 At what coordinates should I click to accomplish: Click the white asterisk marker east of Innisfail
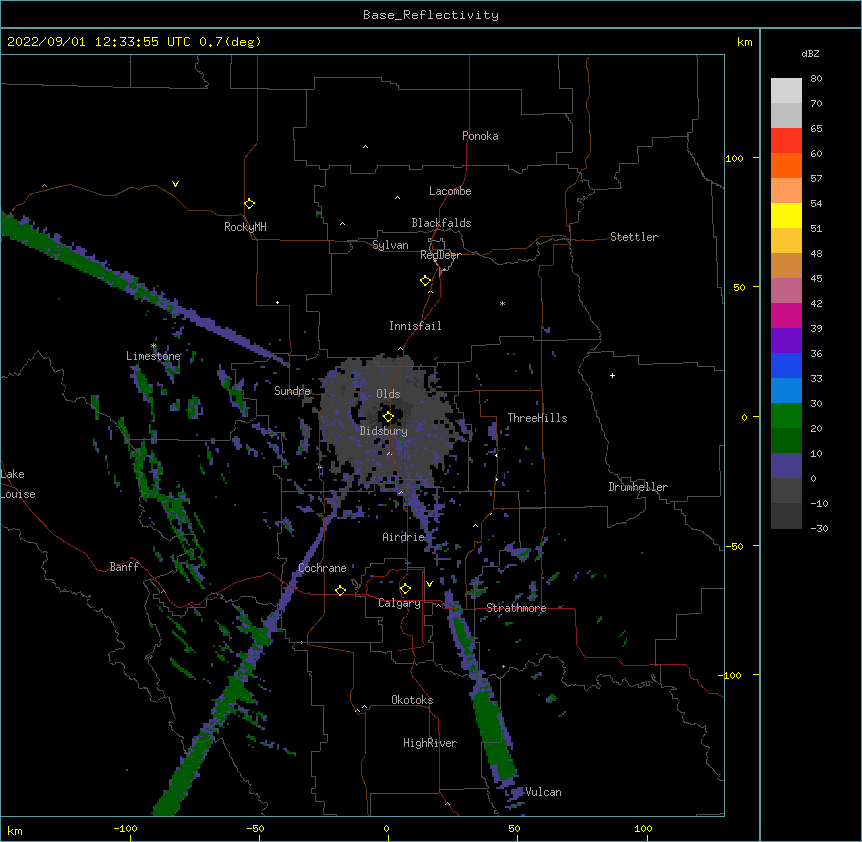point(502,303)
